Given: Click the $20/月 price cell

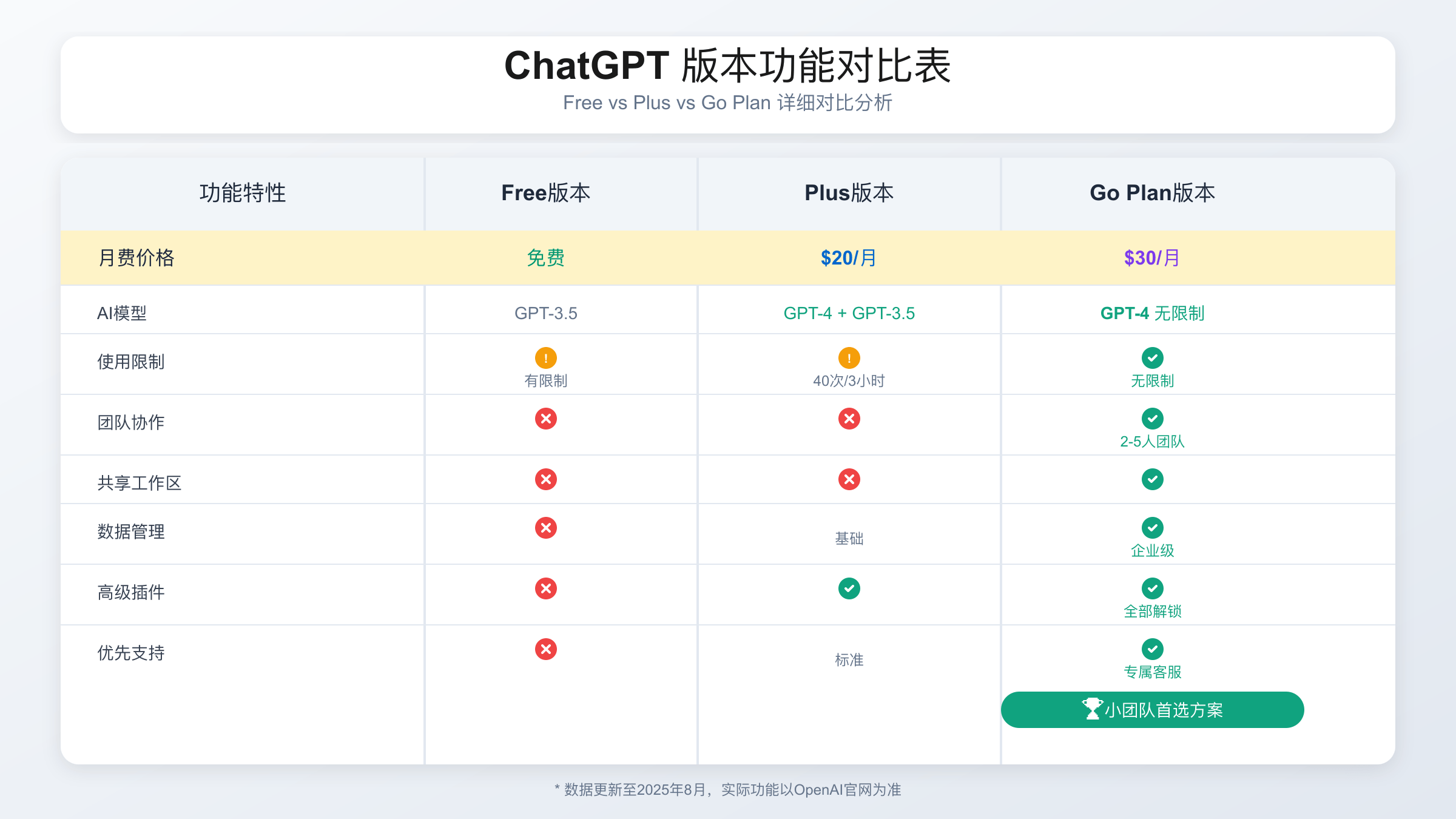Looking at the screenshot, I should (x=849, y=258).
